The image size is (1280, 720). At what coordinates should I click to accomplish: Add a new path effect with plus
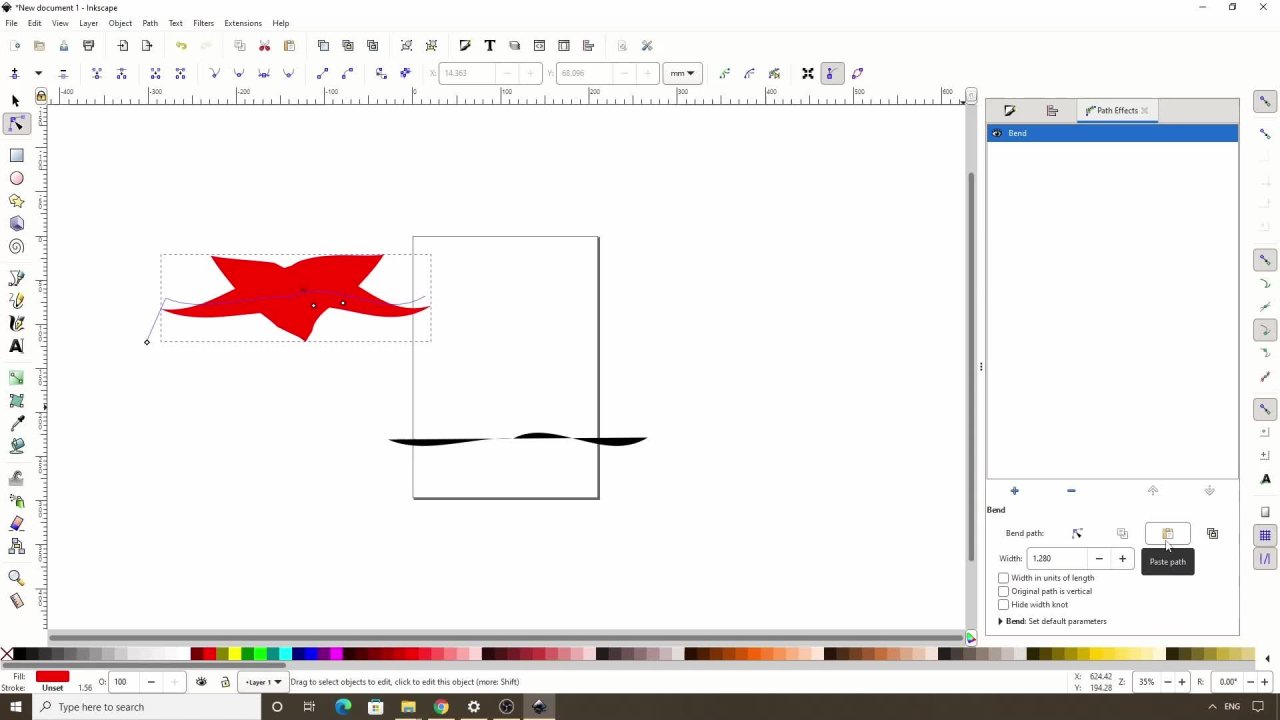[x=1014, y=491]
